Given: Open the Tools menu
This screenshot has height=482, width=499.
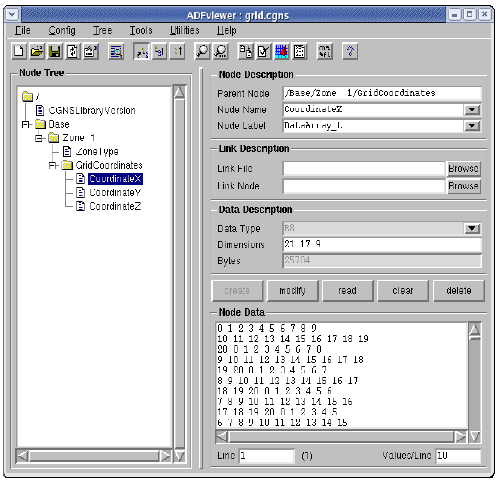Looking at the screenshot, I should click(x=141, y=30).
